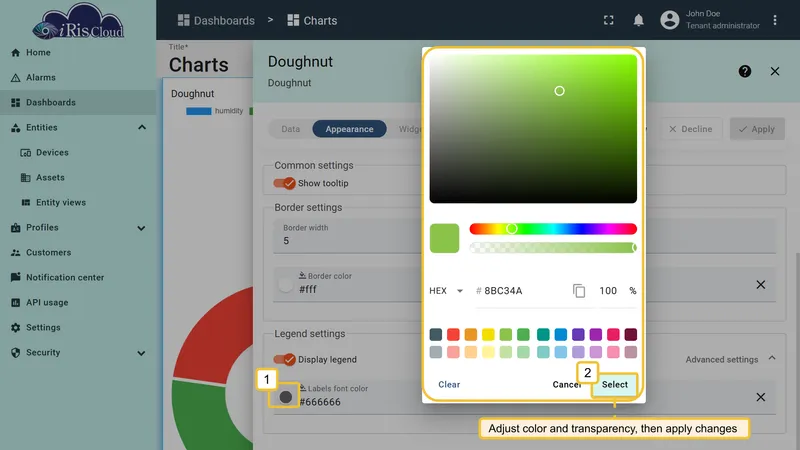This screenshot has height=450, width=800.
Task: Clear the Labels font color value
Action: click(x=760, y=397)
